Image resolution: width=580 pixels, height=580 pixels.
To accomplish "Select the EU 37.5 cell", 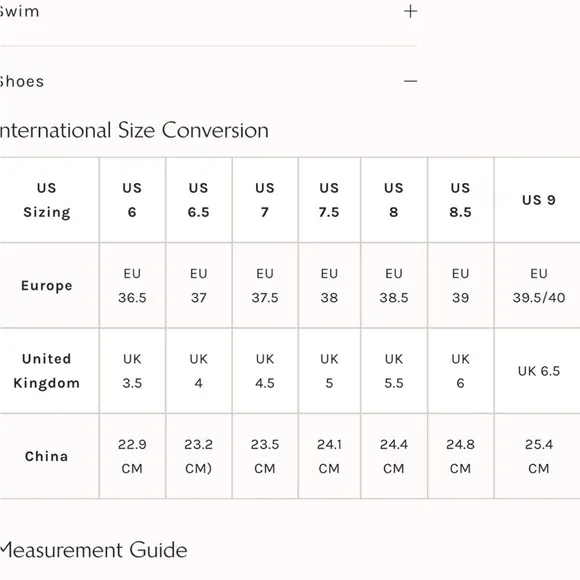I will (265, 286).
